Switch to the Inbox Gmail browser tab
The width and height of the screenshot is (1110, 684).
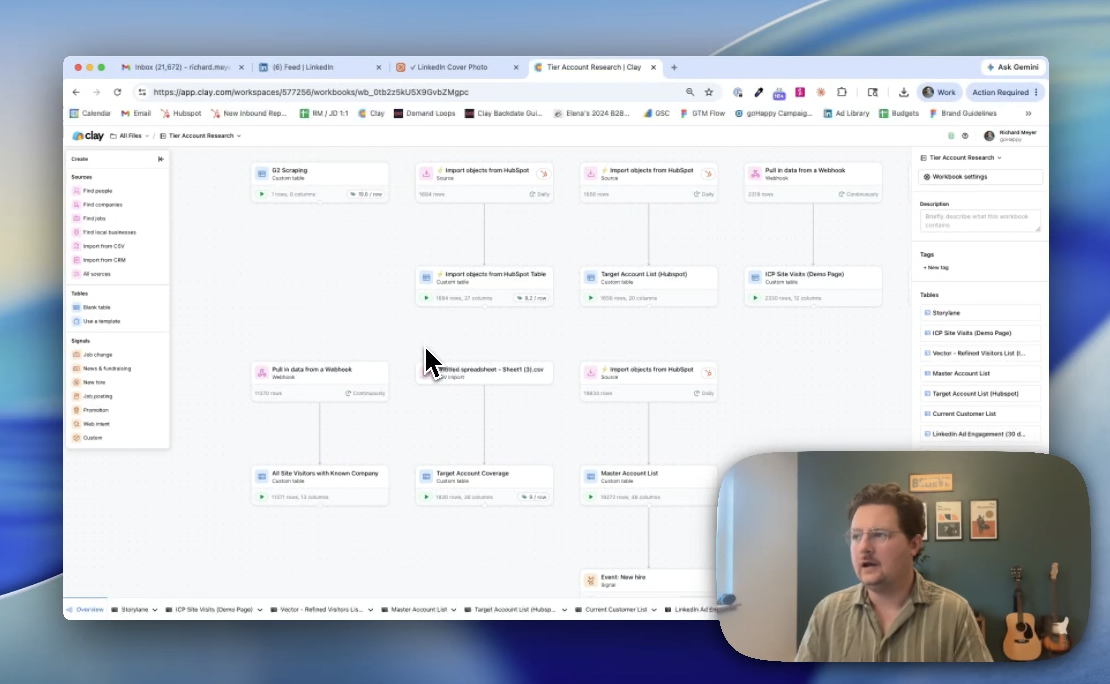coord(183,67)
